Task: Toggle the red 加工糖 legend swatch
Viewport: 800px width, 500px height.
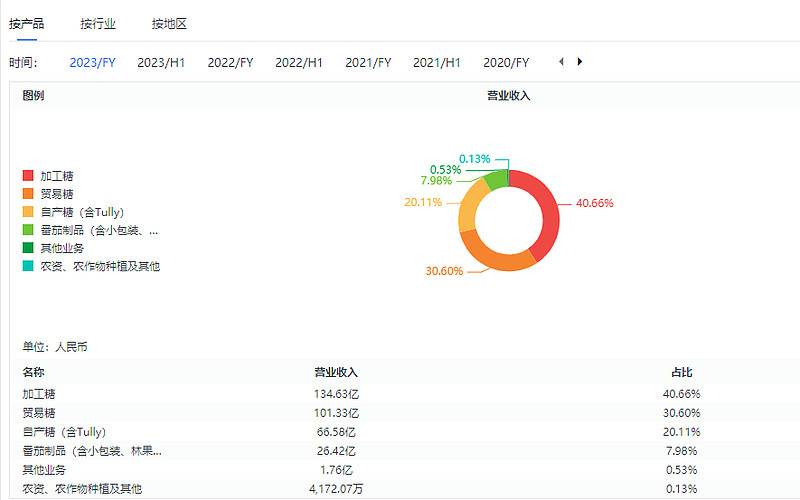Action: 28,176
